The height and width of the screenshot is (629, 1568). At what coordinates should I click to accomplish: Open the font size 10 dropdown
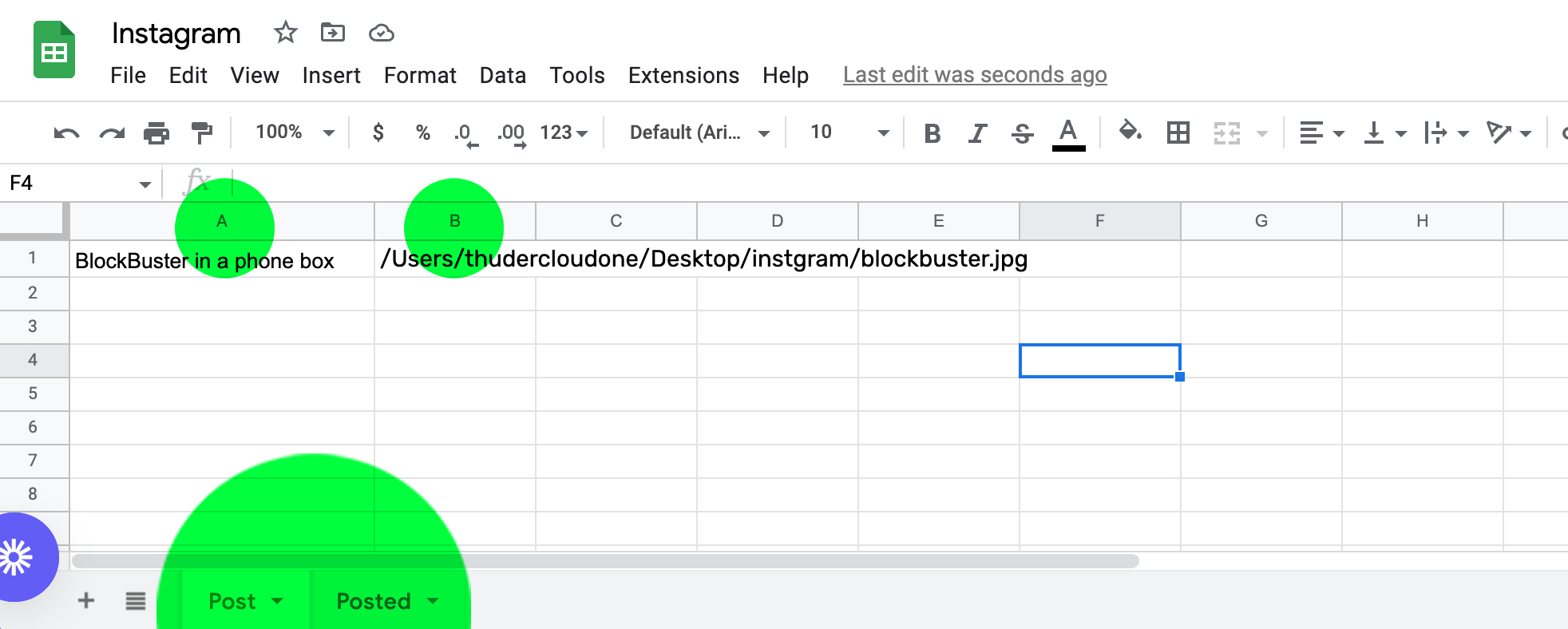click(849, 133)
